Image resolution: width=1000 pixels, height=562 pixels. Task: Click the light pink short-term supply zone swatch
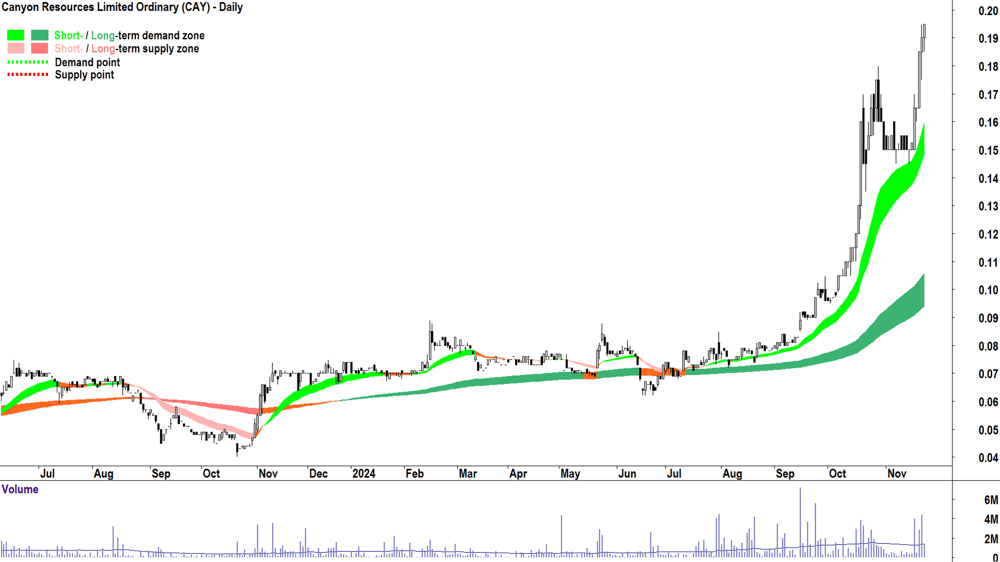[16, 48]
